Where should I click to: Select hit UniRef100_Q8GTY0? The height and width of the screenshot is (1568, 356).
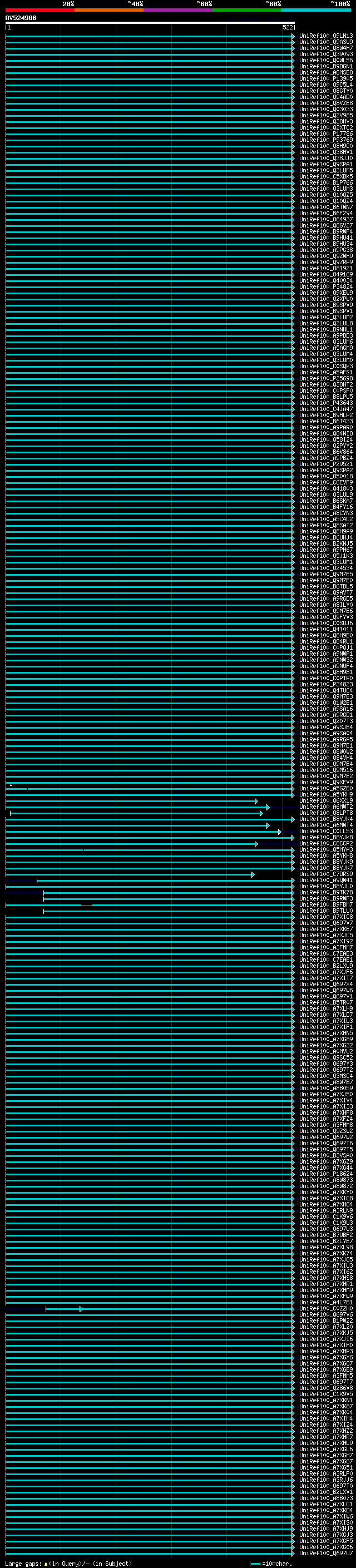tap(326, 91)
